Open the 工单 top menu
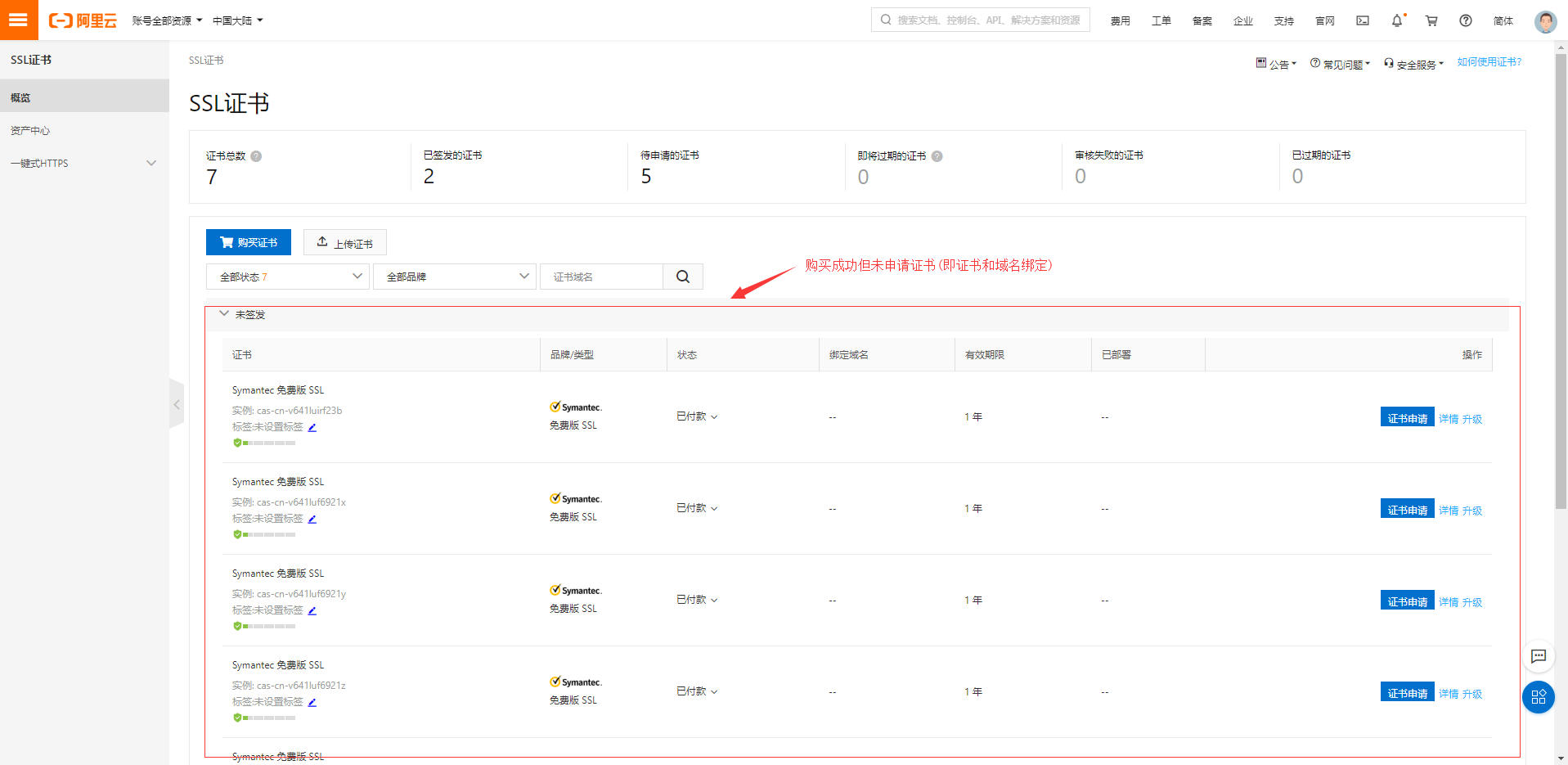The image size is (1568, 765). click(1161, 20)
